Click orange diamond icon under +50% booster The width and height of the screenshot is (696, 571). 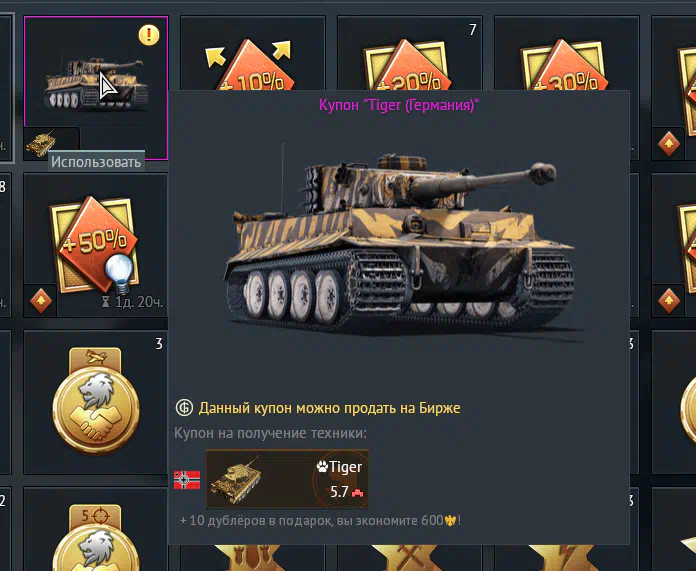[x=41, y=301]
